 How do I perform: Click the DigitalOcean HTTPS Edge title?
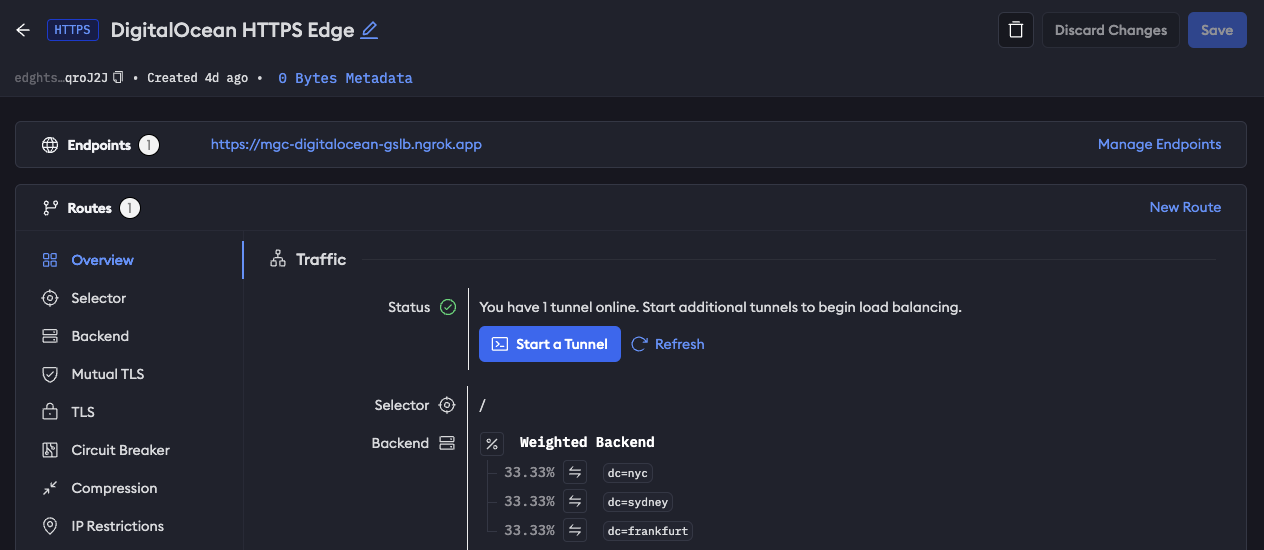[x=232, y=30]
